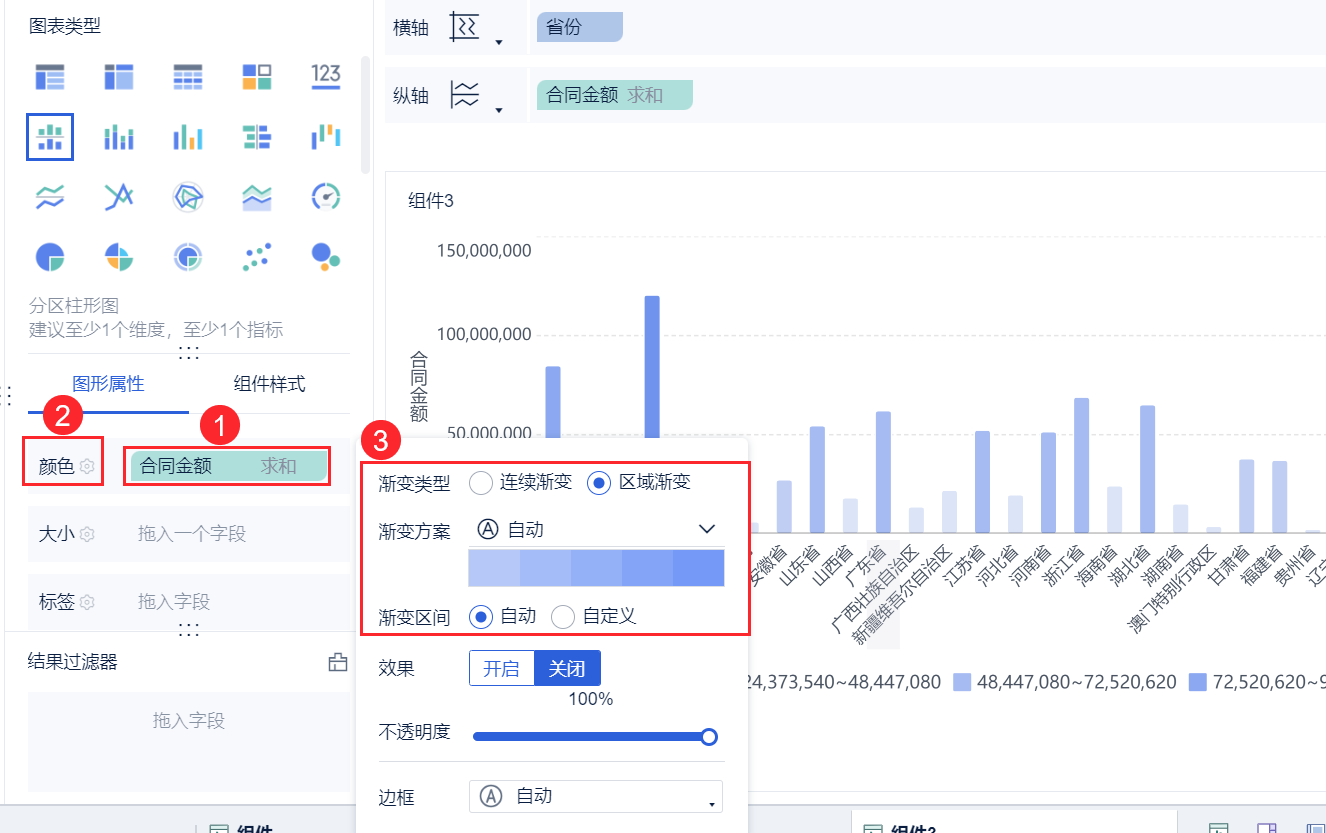1326x833 pixels.
Task: Select the gauge chart icon
Action: click(326, 197)
